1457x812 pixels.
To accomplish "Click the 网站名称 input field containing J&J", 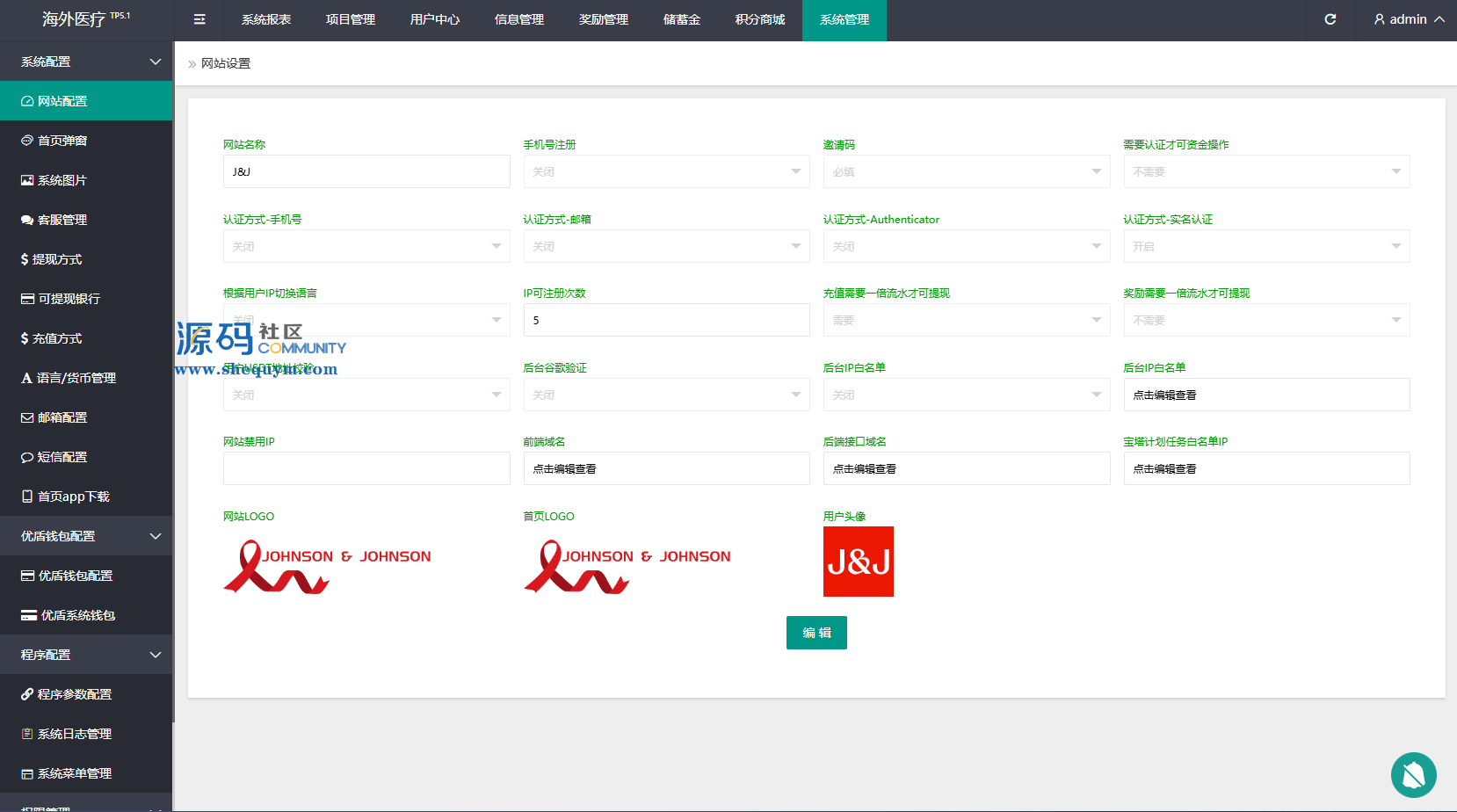I will coord(366,171).
